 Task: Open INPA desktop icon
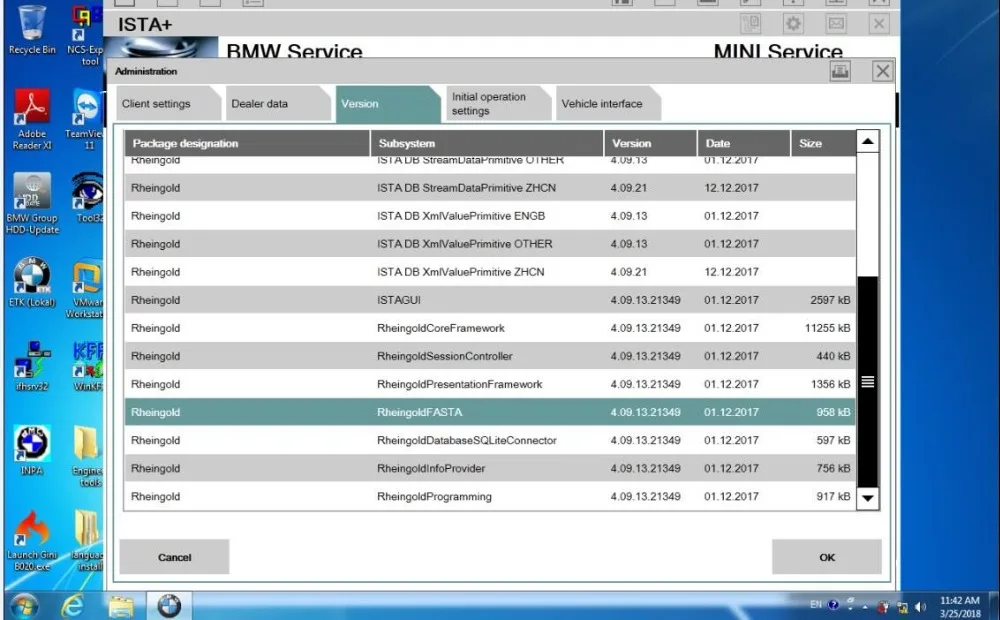(x=32, y=450)
